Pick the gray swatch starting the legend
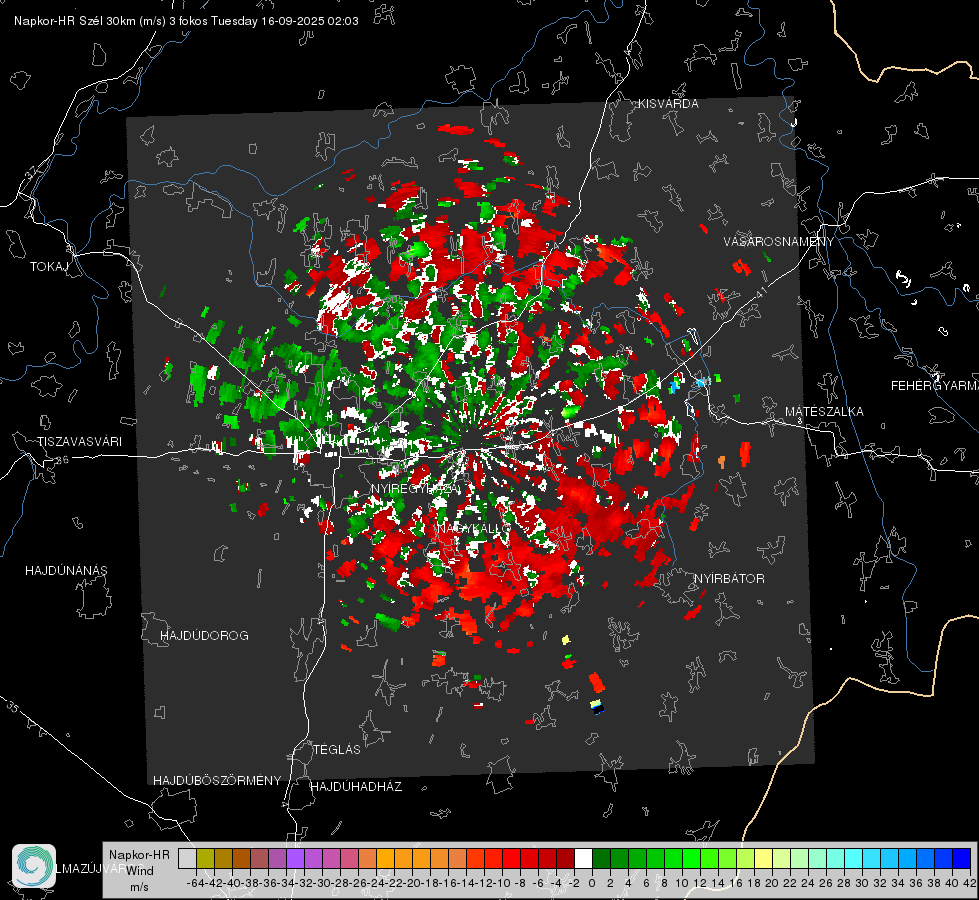Image resolution: width=979 pixels, height=900 pixels. [187, 858]
